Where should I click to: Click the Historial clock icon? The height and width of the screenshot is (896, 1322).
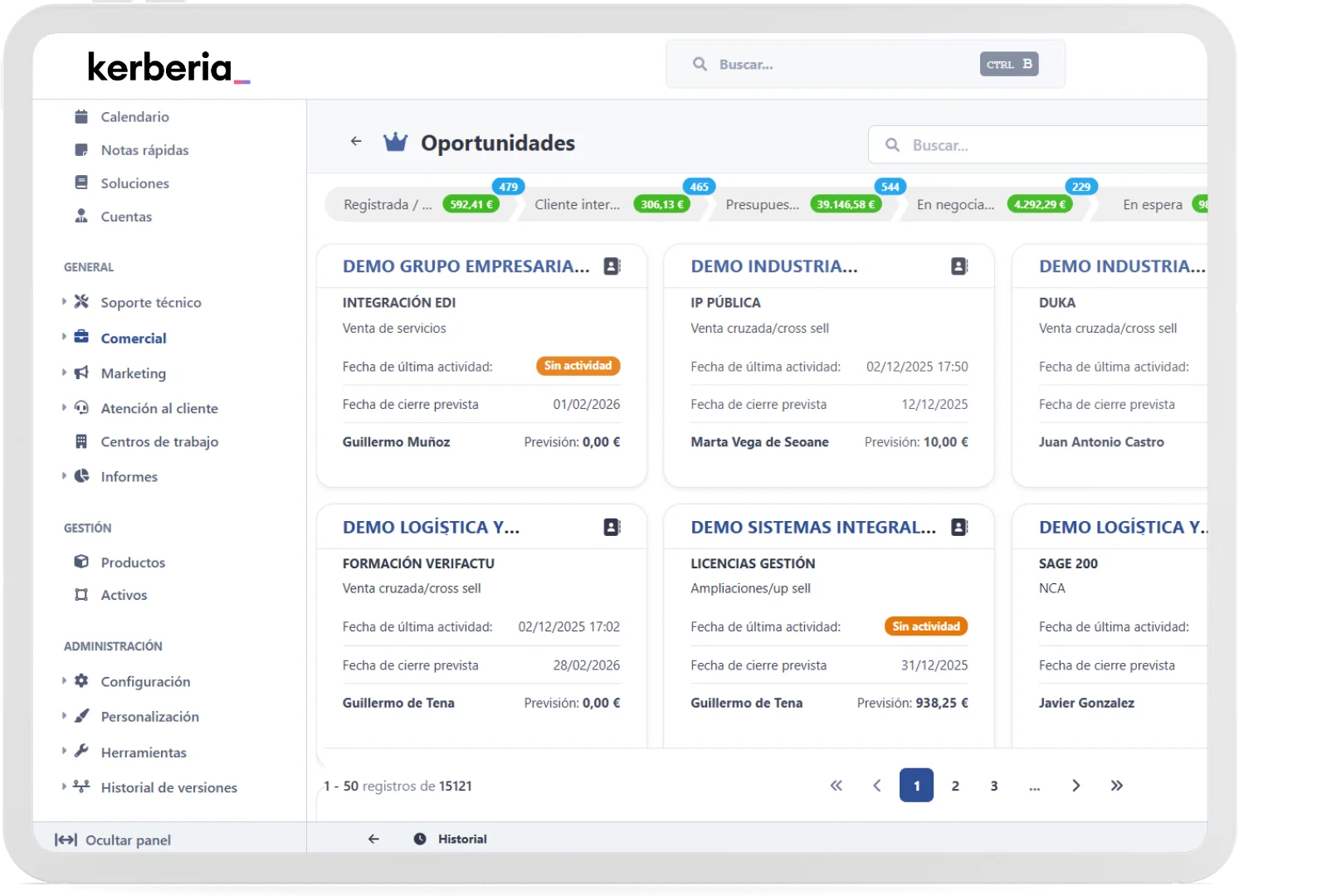point(420,839)
